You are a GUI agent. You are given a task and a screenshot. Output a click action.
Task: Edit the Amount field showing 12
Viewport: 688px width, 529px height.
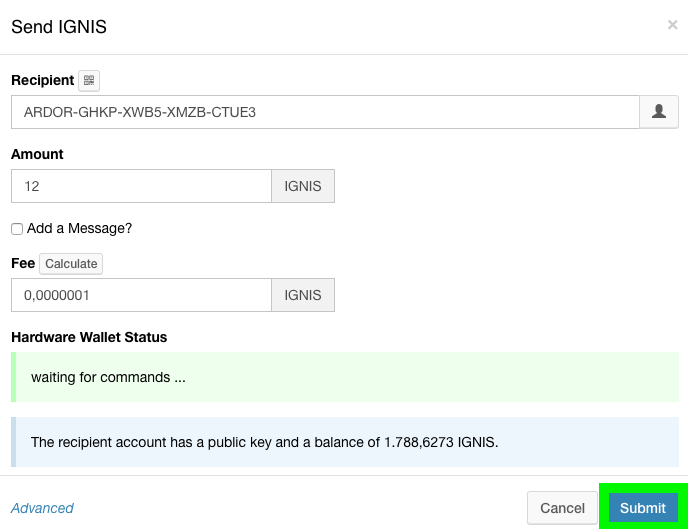(x=141, y=186)
